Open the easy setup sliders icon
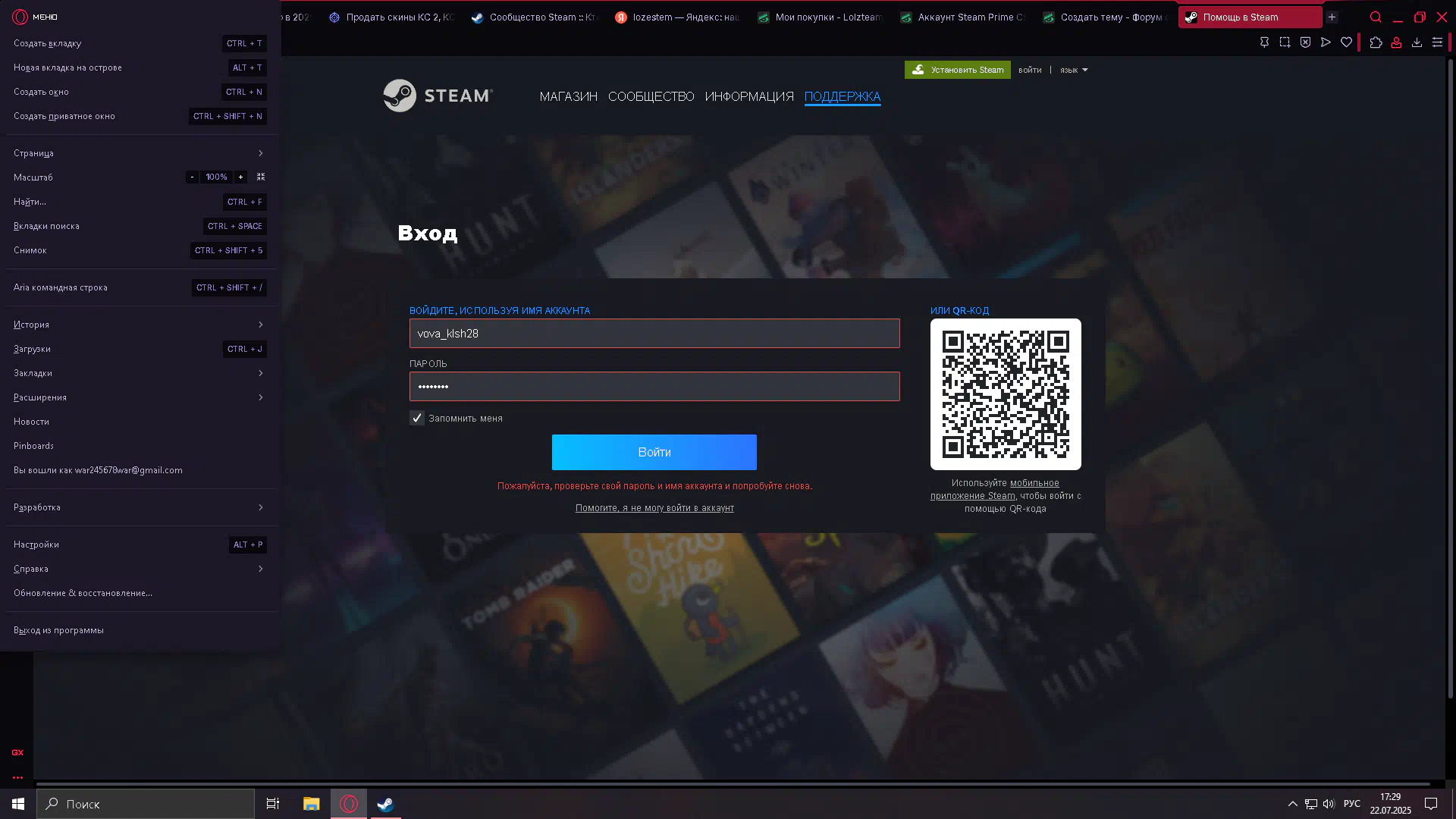1456x819 pixels. click(1437, 42)
